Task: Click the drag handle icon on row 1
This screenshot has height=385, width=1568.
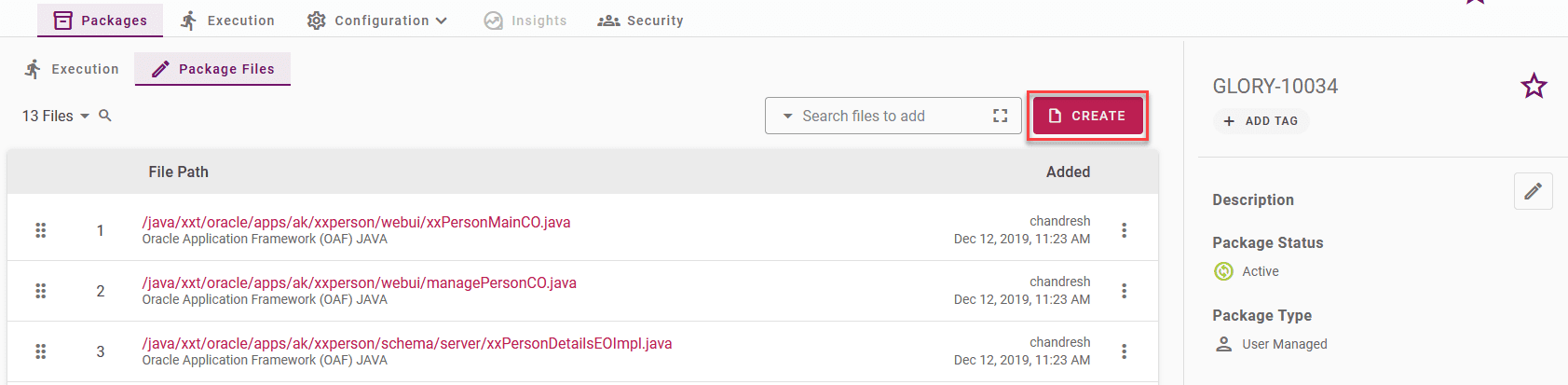Action: pyautogui.click(x=41, y=230)
